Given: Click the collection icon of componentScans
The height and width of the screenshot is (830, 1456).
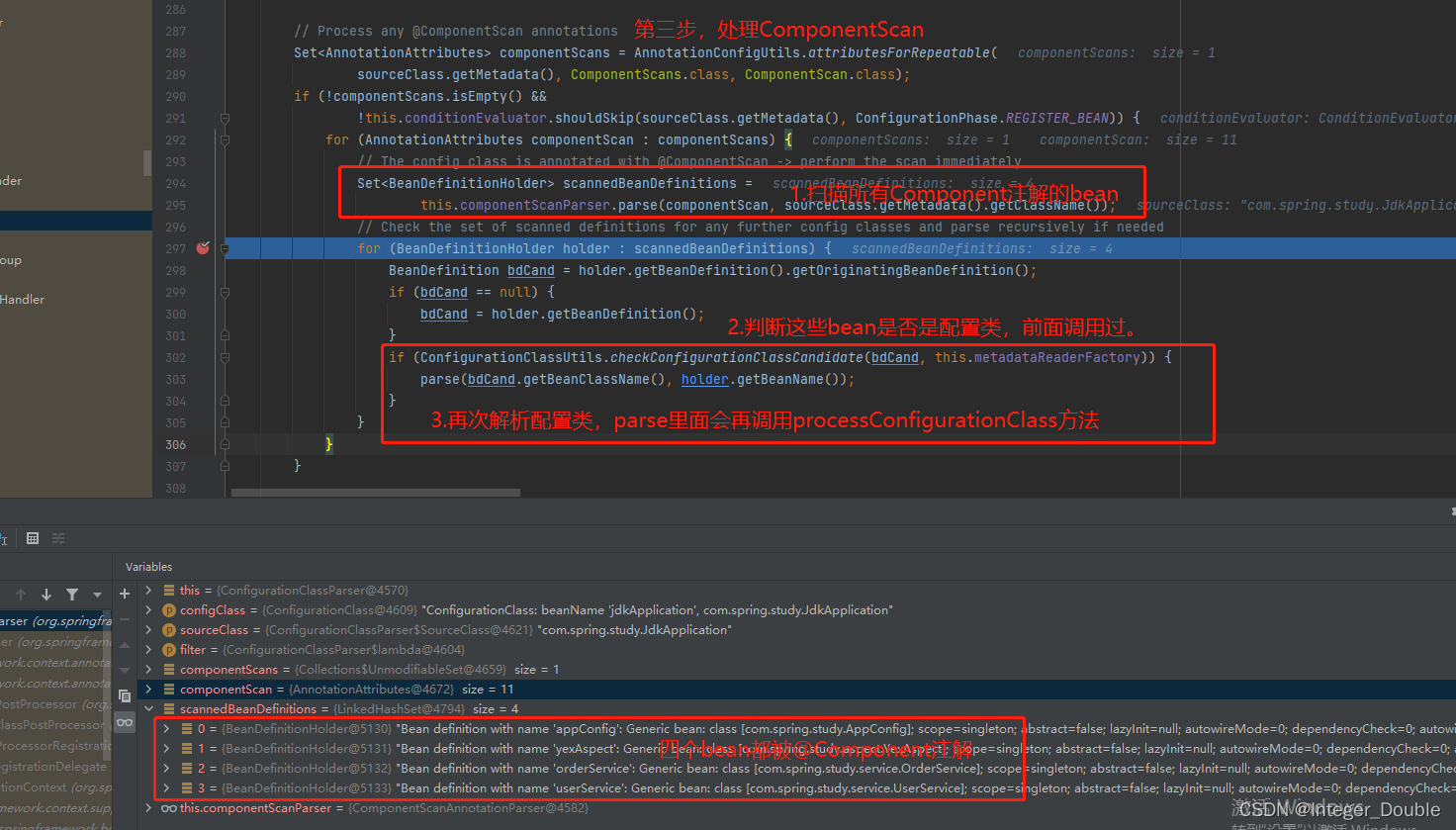Looking at the screenshot, I should coord(169,670).
